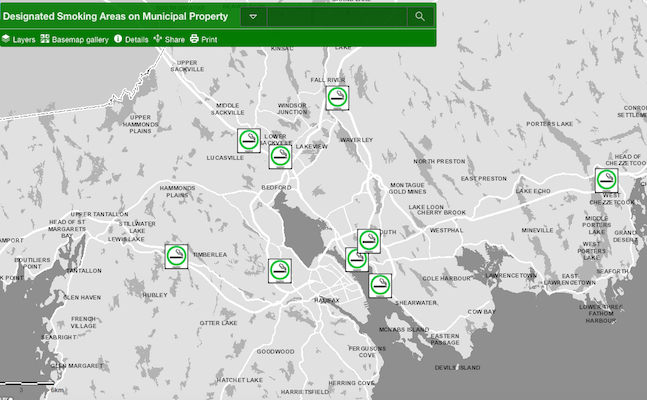This screenshot has height=400, width=647.
Task: Show map Details
Action: (131, 39)
